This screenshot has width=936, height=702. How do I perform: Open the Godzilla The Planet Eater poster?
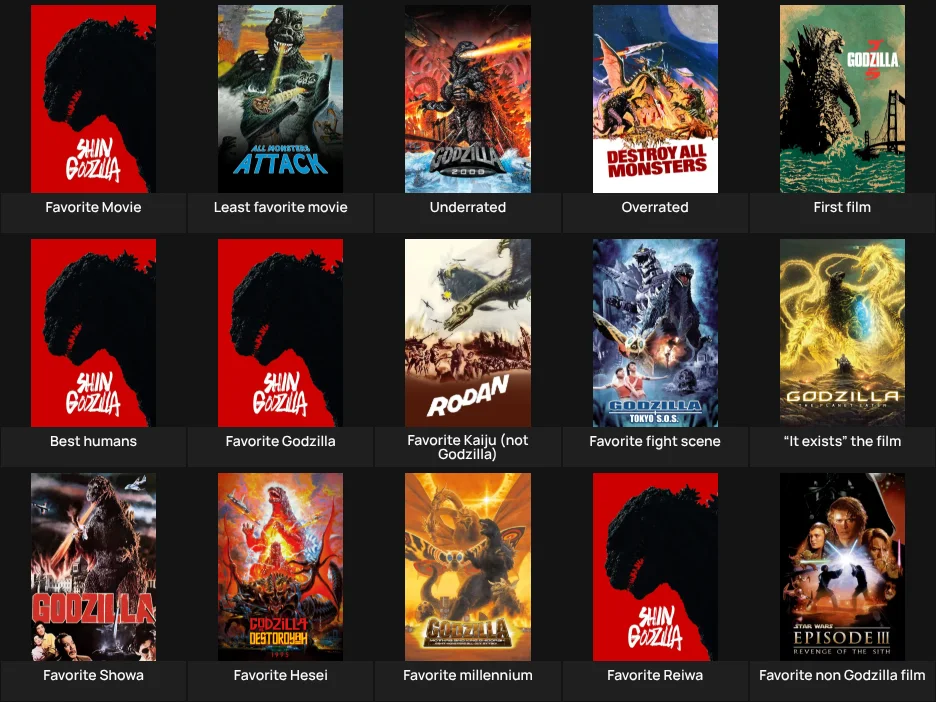click(x=842, y=333)
